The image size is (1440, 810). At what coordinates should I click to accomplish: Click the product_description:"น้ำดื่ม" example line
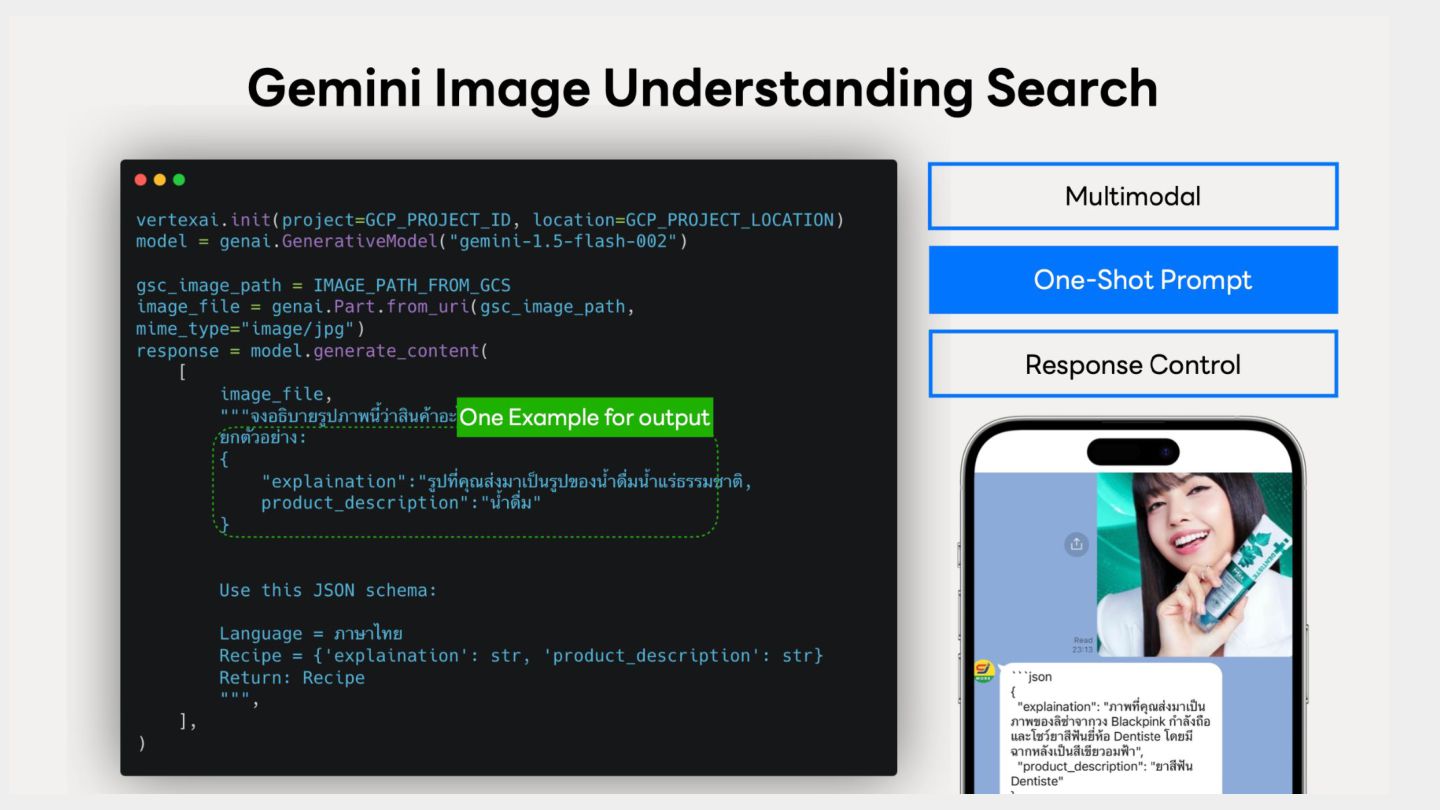pos(401,503)
